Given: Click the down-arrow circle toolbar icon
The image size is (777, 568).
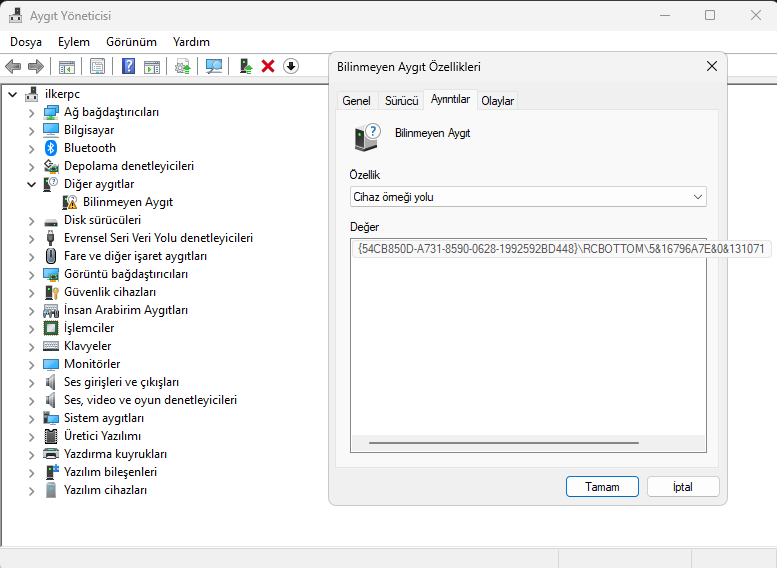Looking at the screenshot, I should 291,66.
